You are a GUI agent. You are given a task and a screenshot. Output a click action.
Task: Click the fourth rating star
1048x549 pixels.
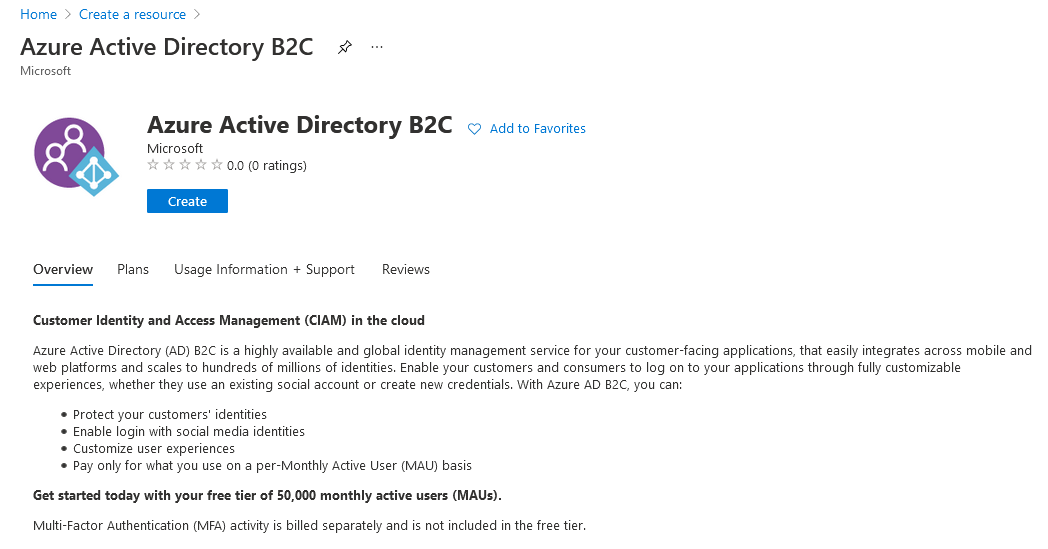201,164
